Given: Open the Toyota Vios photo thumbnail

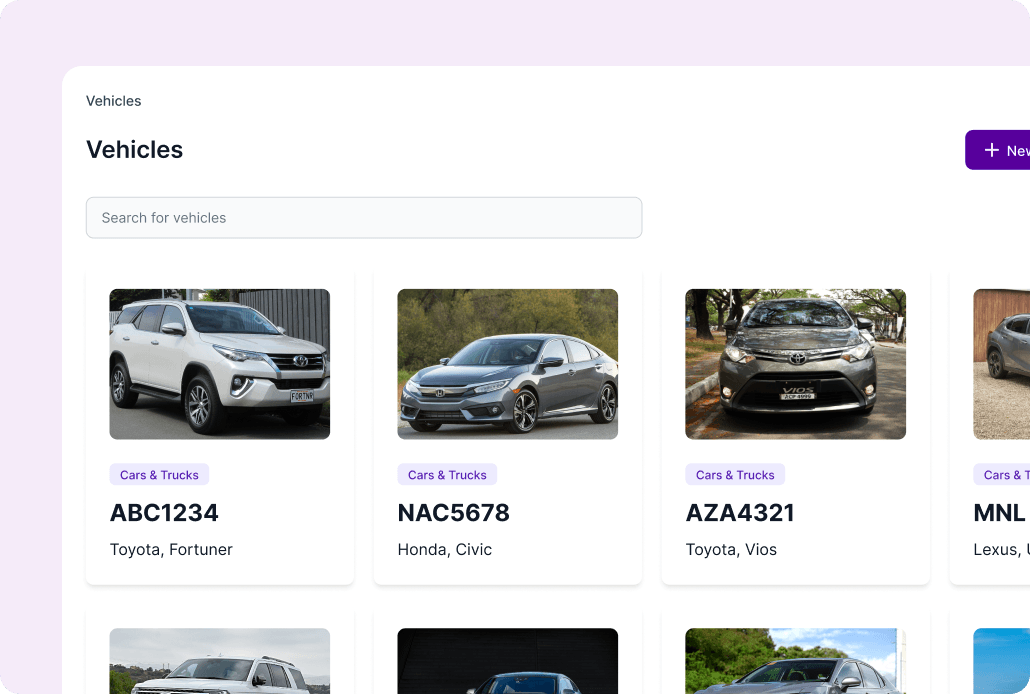Looking at the screenshot, I should click(796, 364).
